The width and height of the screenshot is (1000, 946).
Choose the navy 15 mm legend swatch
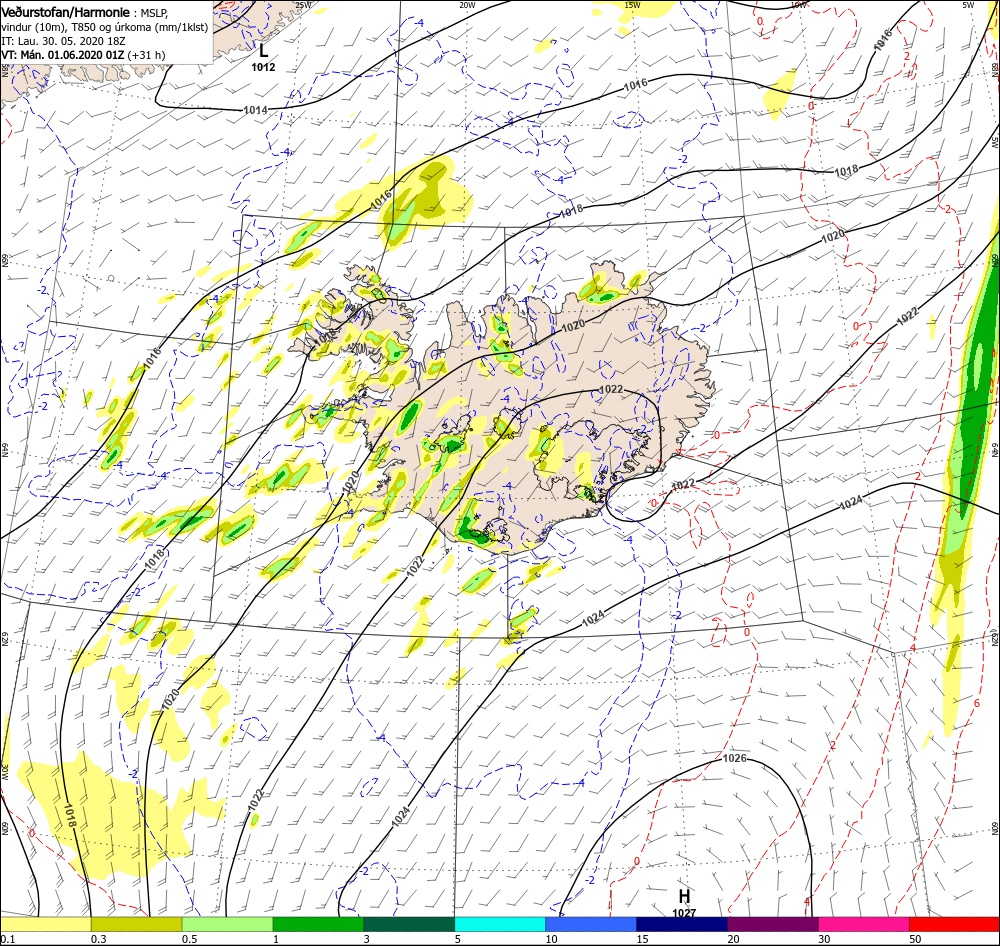coord(682,924)
